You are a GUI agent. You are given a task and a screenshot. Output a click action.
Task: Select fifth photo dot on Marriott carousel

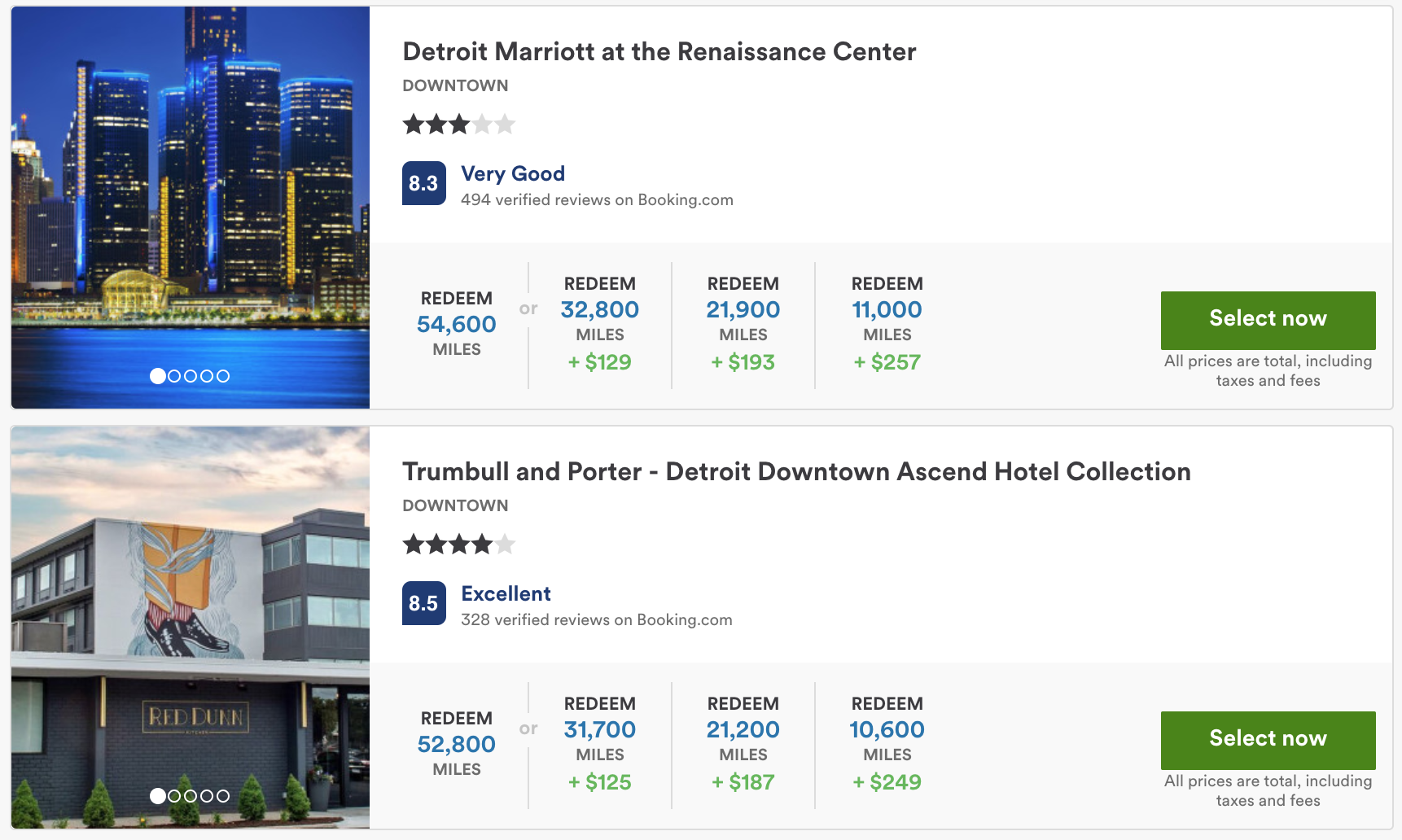[x=223, y=376]
